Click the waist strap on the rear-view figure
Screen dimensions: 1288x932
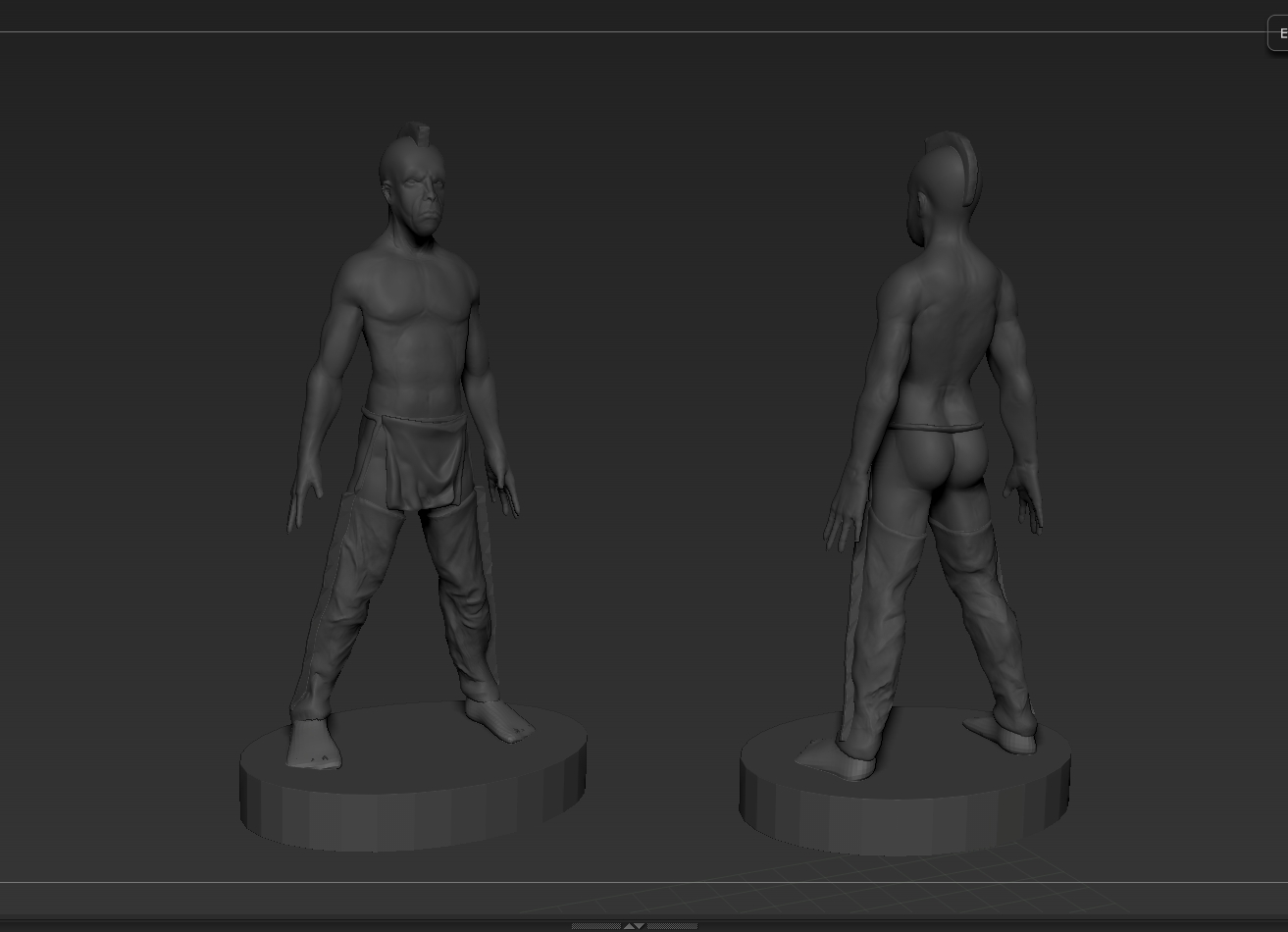pos(937,427)
